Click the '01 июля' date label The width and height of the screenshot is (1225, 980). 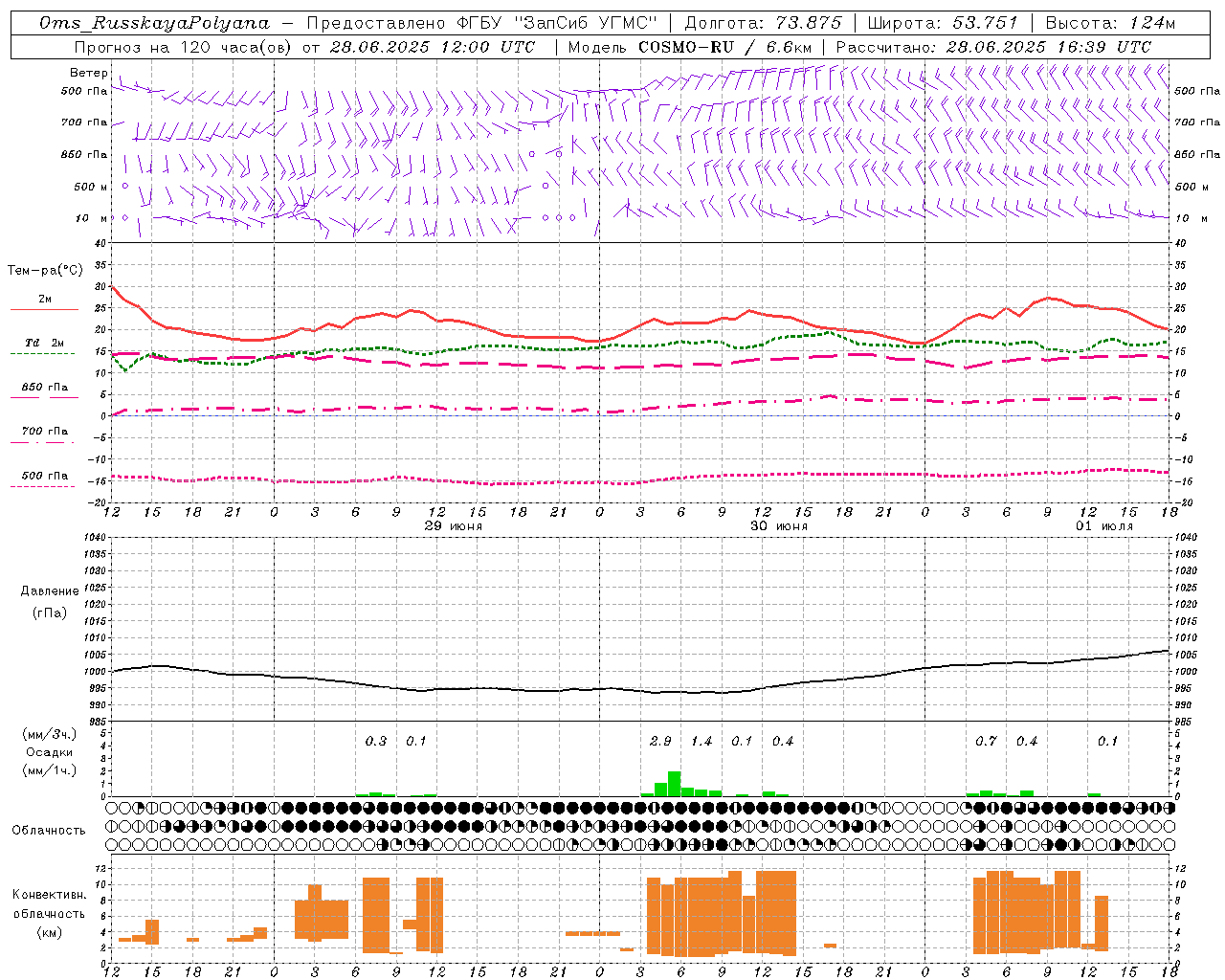click(1104, 526)
